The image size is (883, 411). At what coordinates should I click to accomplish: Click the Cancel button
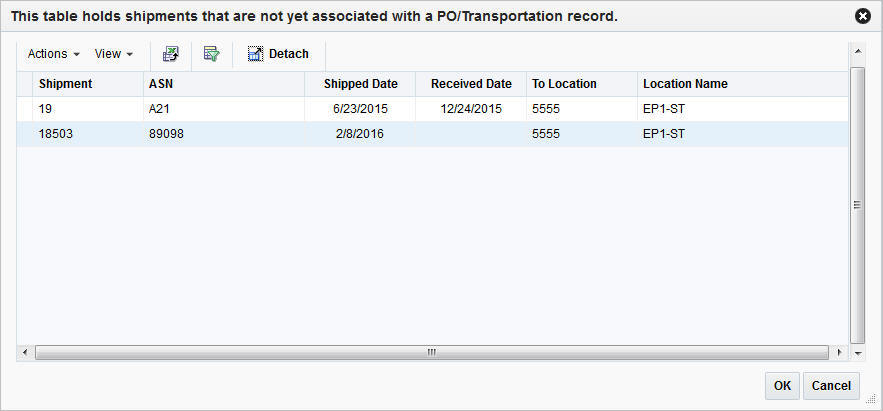pyautogui.click(x=831, y=386)
